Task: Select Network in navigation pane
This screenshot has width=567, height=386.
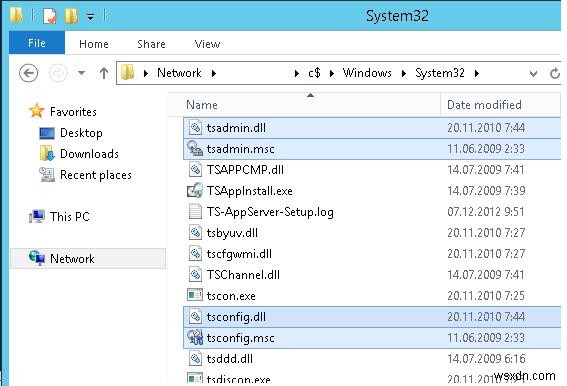Action: coord(72,259)
